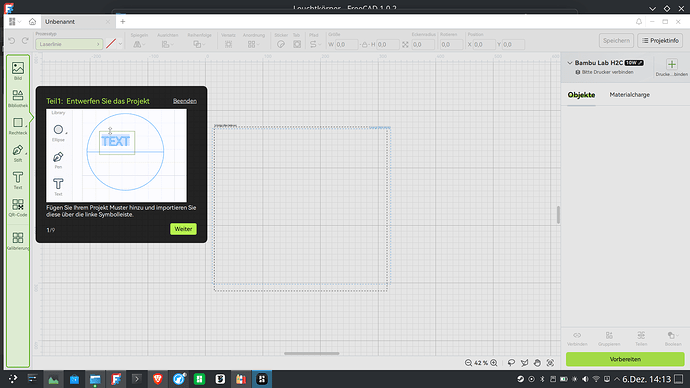
Task: Select the Bild image tool
Action: click(18, 70)
